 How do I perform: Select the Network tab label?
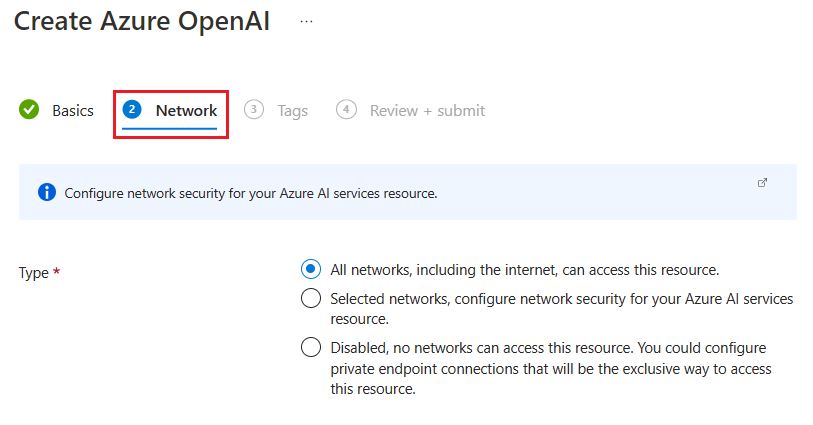click(186, 111)
